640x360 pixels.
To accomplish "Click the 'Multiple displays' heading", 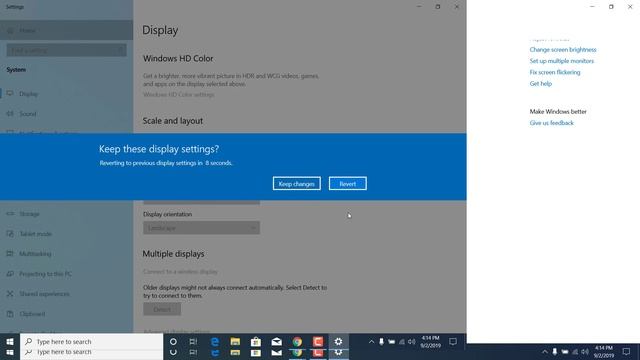I will 173,254.
